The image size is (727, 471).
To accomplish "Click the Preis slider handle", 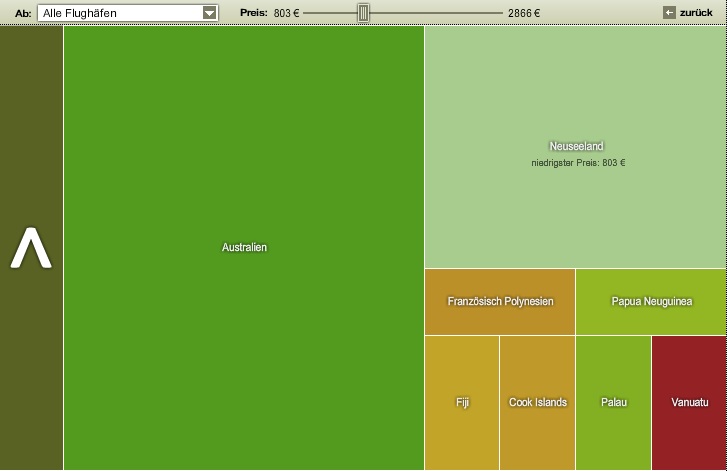I will tap(364, 13).
